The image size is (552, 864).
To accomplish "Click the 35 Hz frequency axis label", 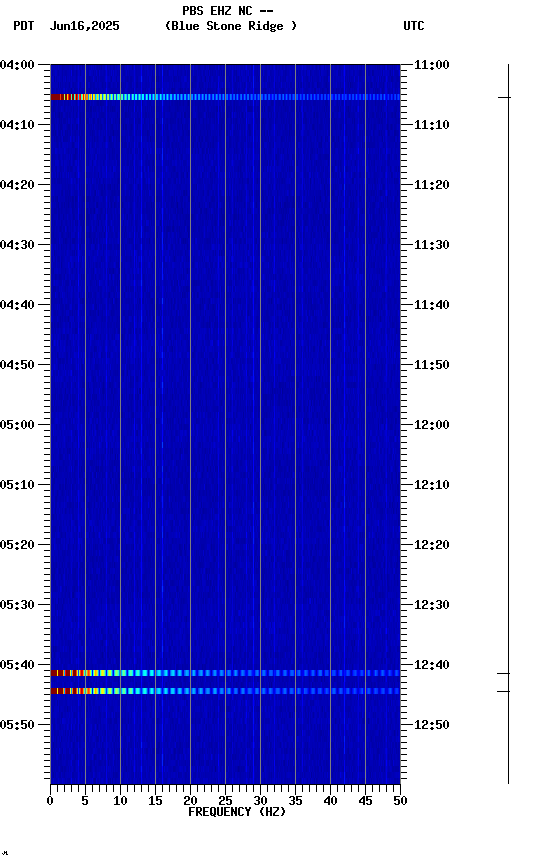I will (295, 801).
